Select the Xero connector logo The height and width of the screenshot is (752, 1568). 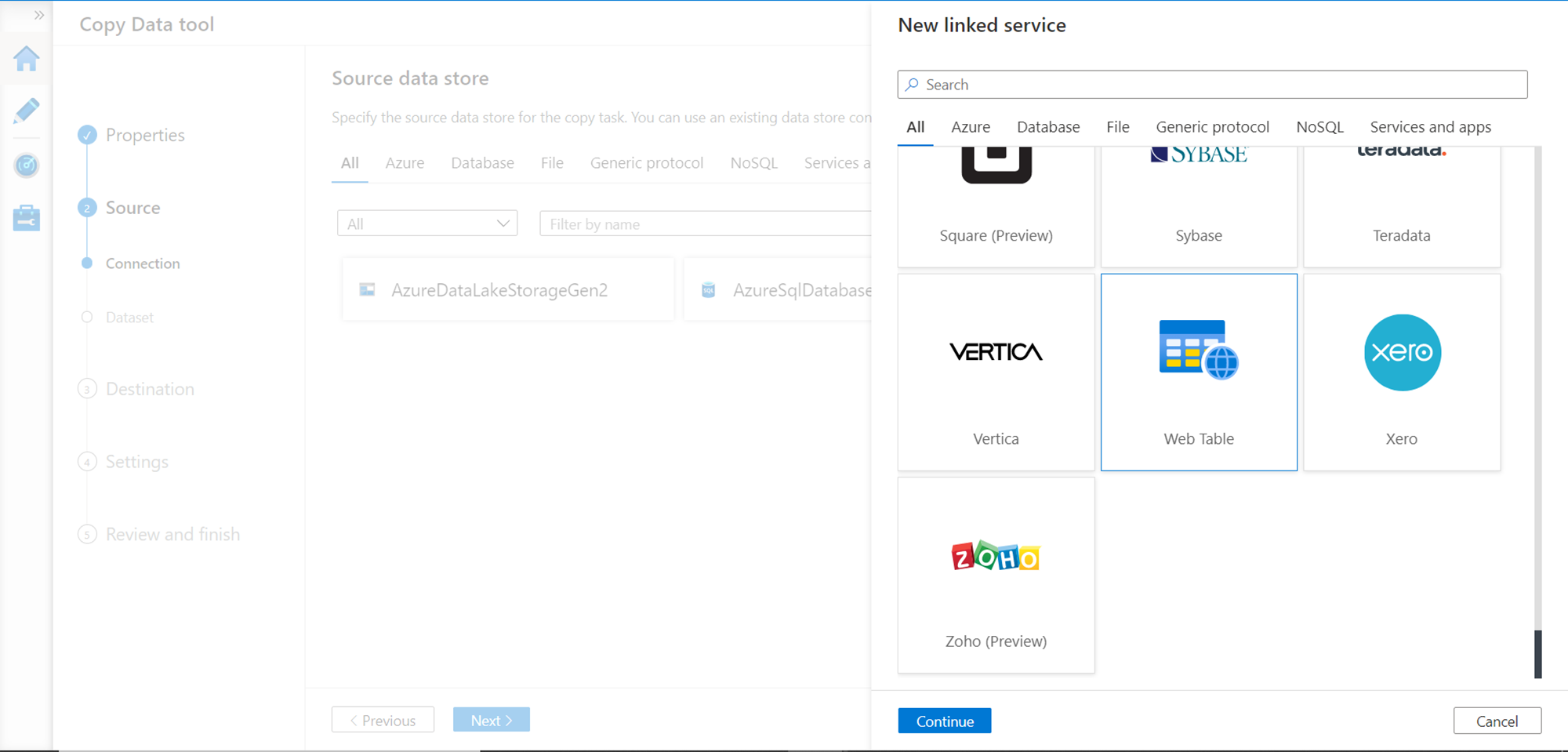click(x=1402, y=352)
